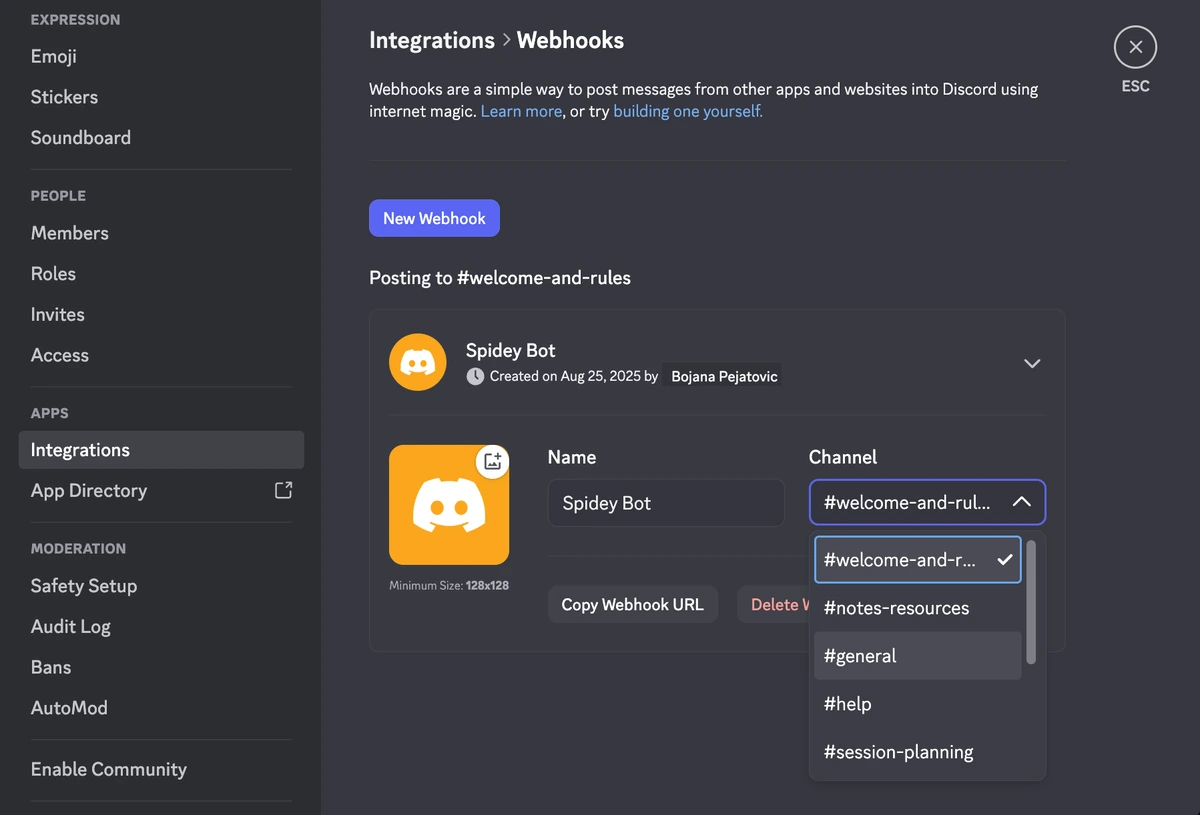Copy the webhook URL
This screenshot has width=1200, height=815.
(632, 603)
